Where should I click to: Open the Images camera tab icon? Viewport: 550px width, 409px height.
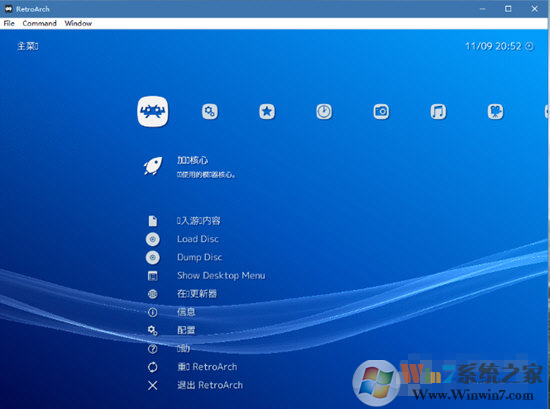pyautogui.click(x=381, y=112)
